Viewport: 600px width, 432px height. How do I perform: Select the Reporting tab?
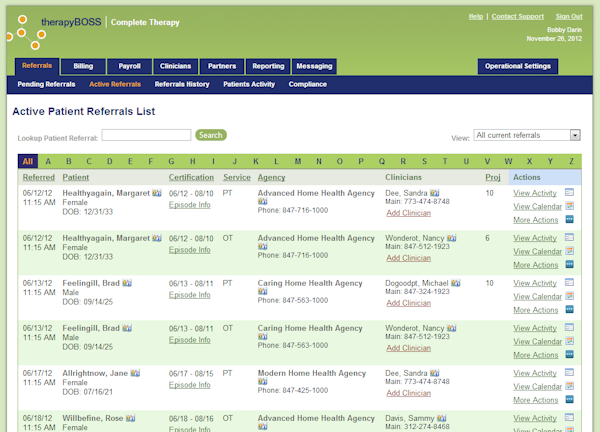click(268, 66)
